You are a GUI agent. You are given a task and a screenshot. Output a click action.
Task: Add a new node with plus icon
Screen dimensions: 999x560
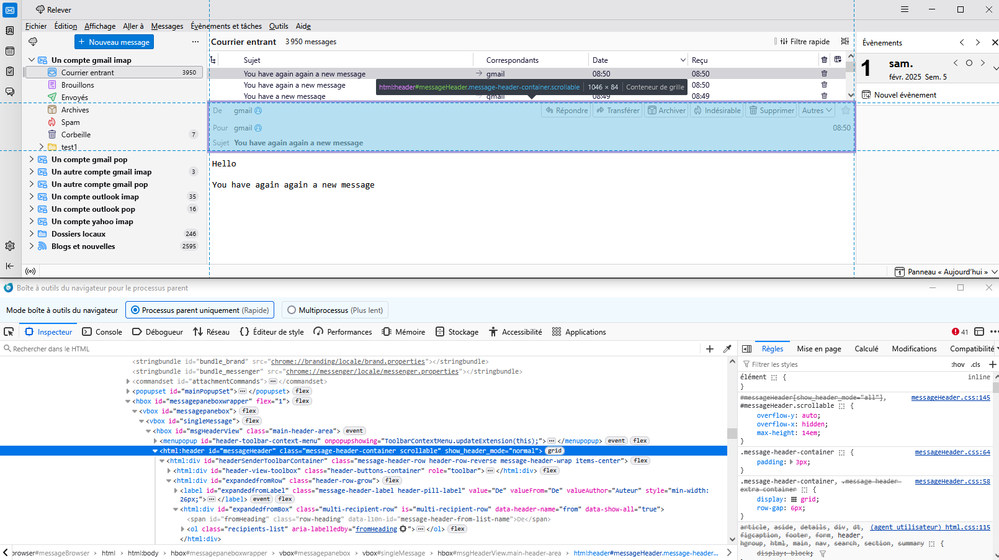point(710,349)
